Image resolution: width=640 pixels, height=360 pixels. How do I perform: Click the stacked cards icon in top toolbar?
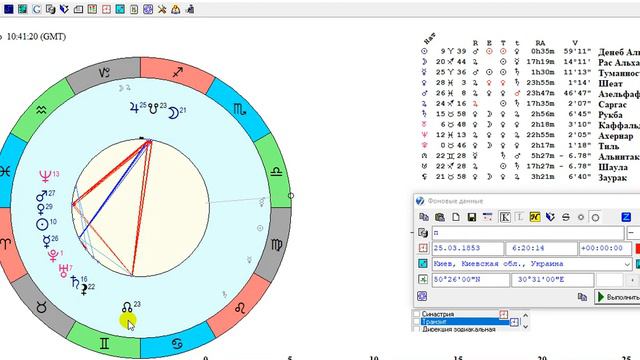(78, 9)
